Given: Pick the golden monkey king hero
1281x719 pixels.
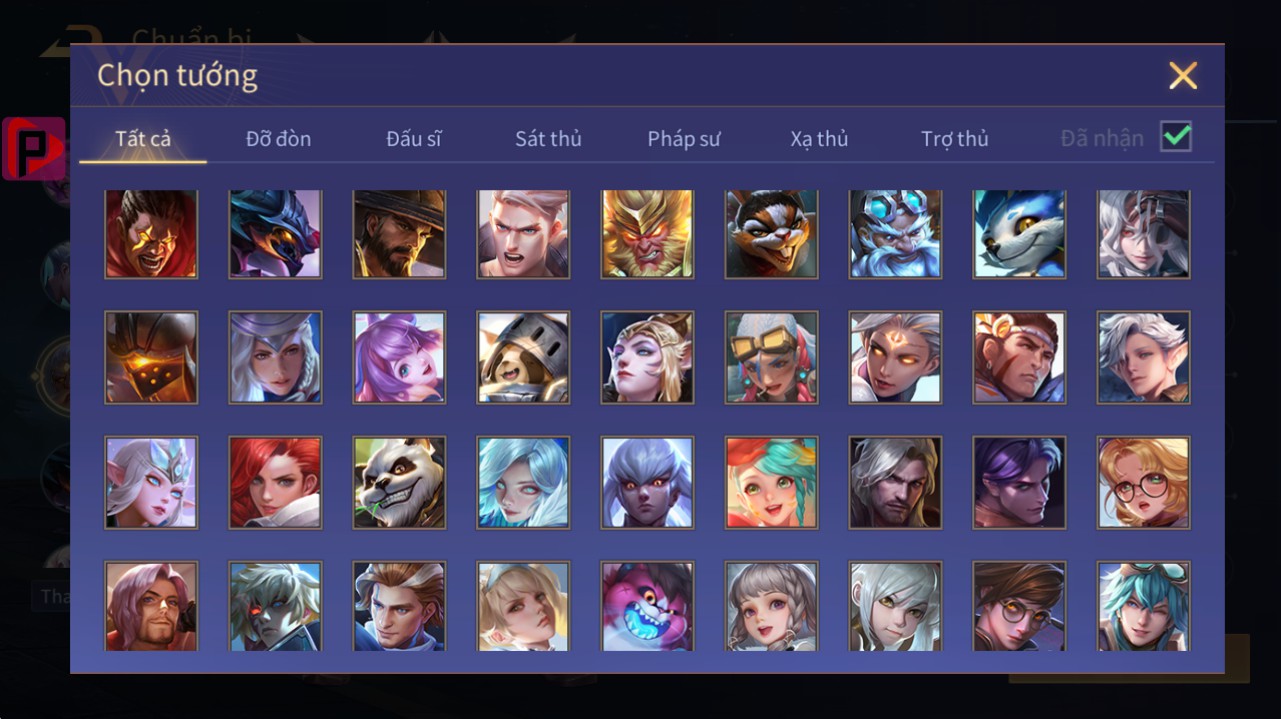Looking at the screenshot, I should tap(647, 234).
